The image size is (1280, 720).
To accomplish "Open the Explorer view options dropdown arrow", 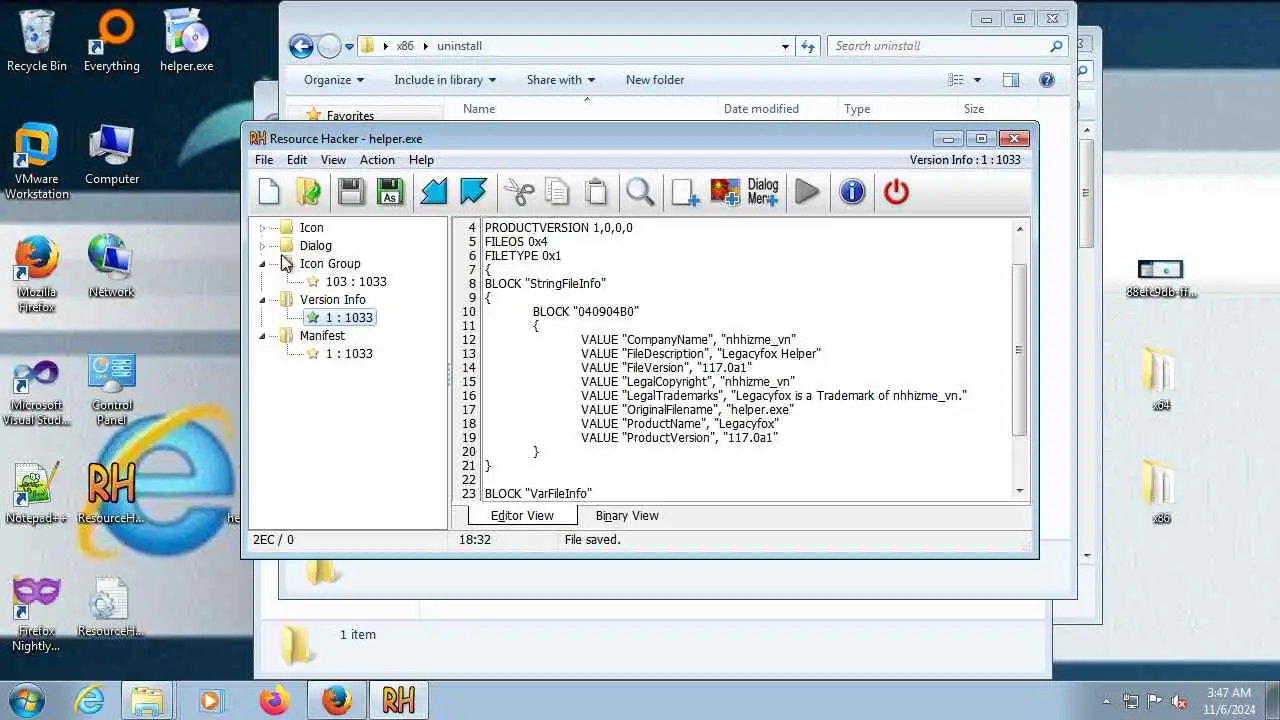I will [977, 80].
